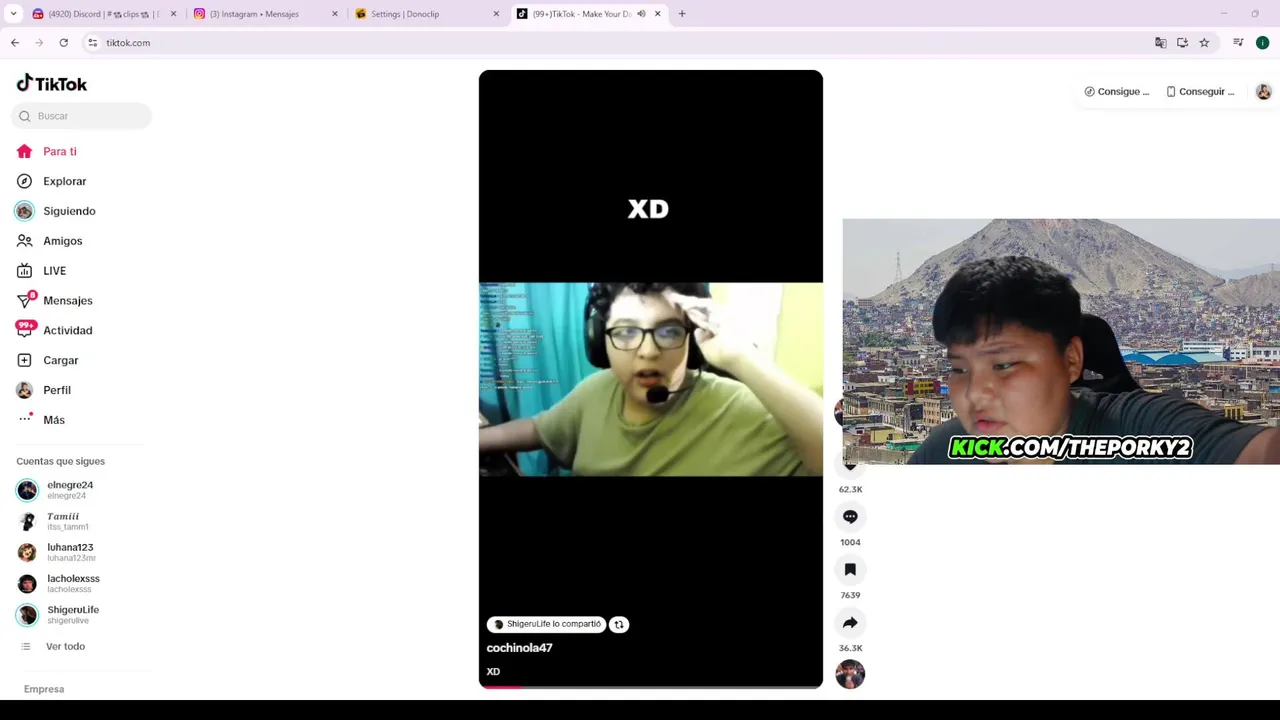This screenshot has height=720, width=1280.
Task: Click the Amigos people icon
Action: click(x=24, y=241)
